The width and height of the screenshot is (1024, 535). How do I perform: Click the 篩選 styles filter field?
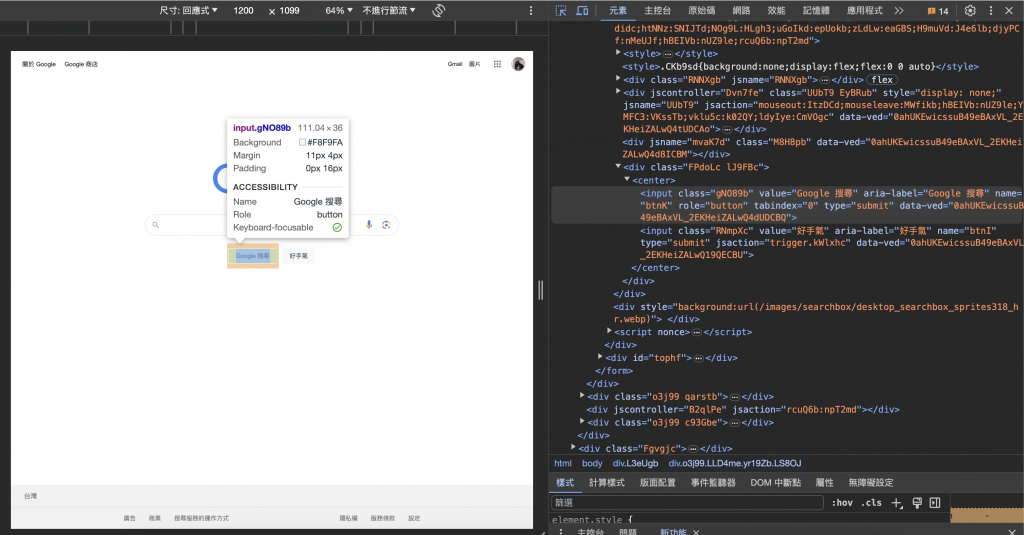(x=687, y=502)
